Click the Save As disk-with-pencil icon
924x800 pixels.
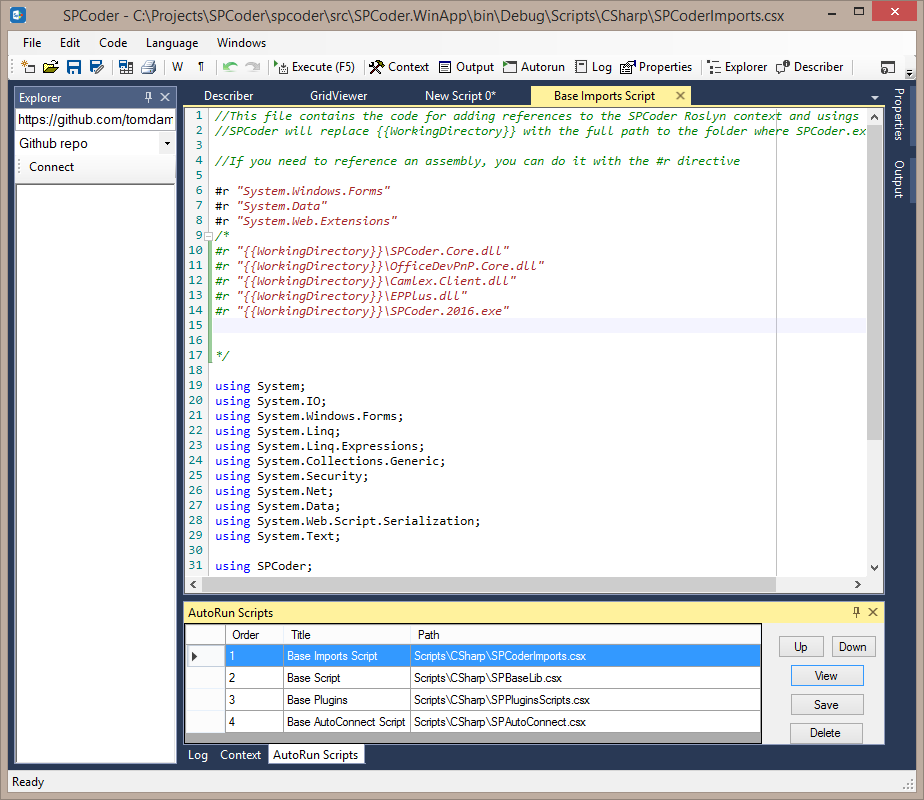pos(97,67)
